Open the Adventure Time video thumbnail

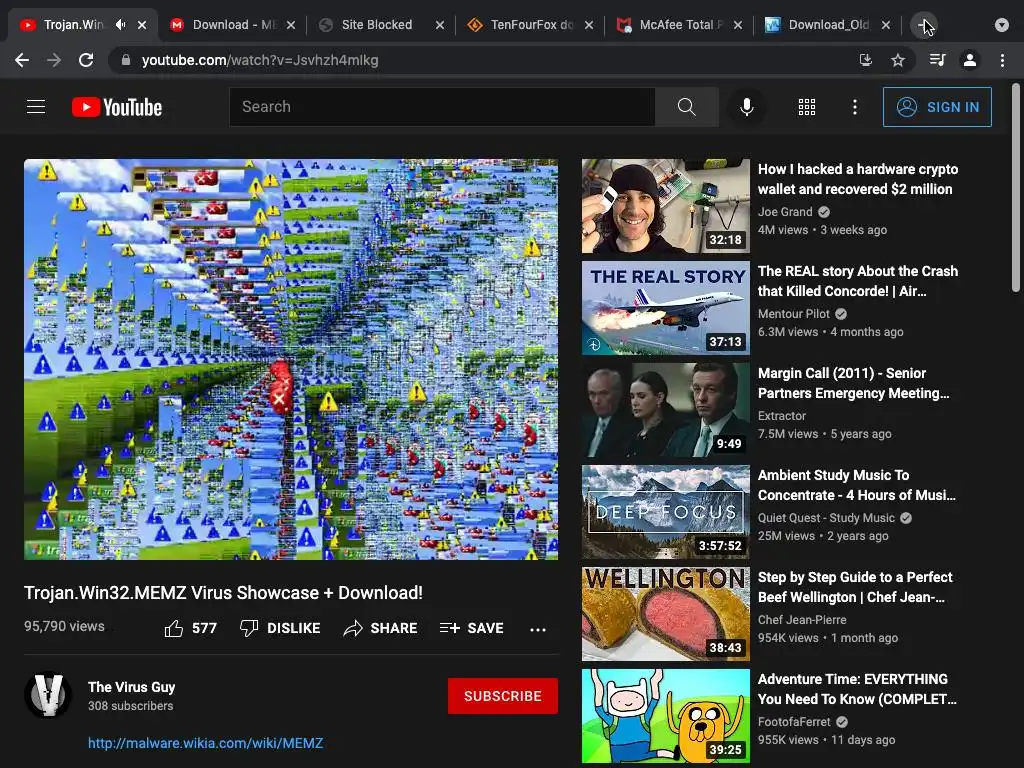tap(665, 715)
